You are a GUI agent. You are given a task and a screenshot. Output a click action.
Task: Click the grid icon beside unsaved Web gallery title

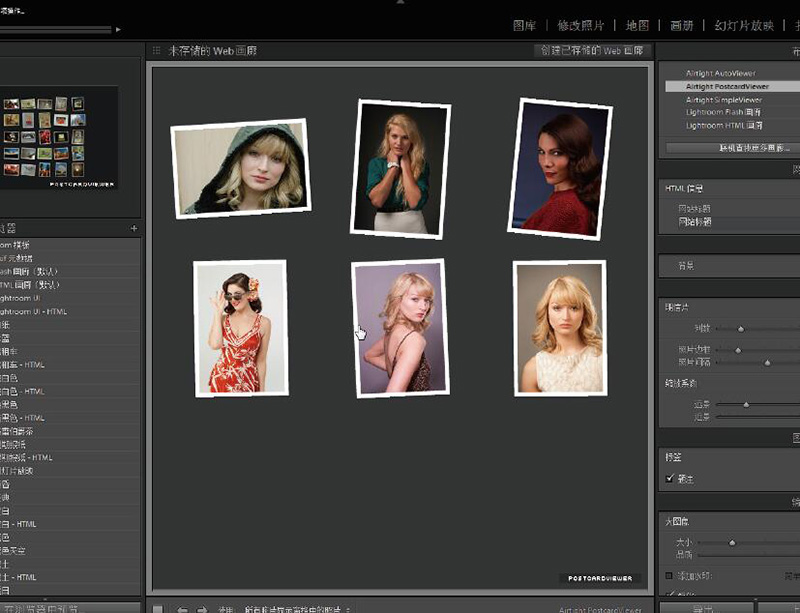pos(156,50)
